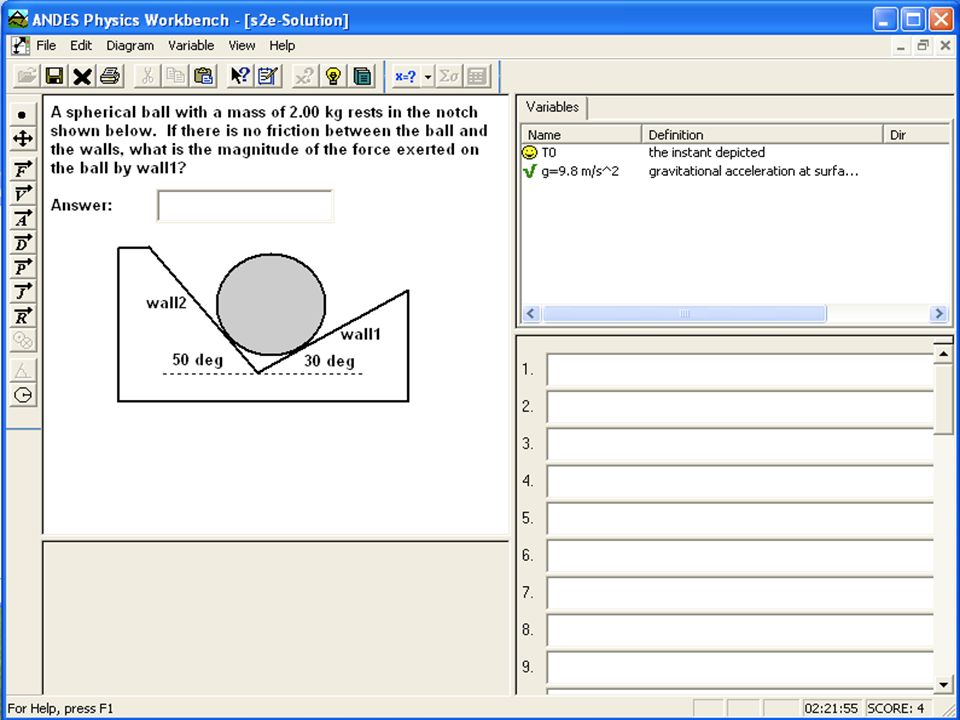Select the Momentum vector P tool
The image size is (960, 720).
tap(23, 267)
